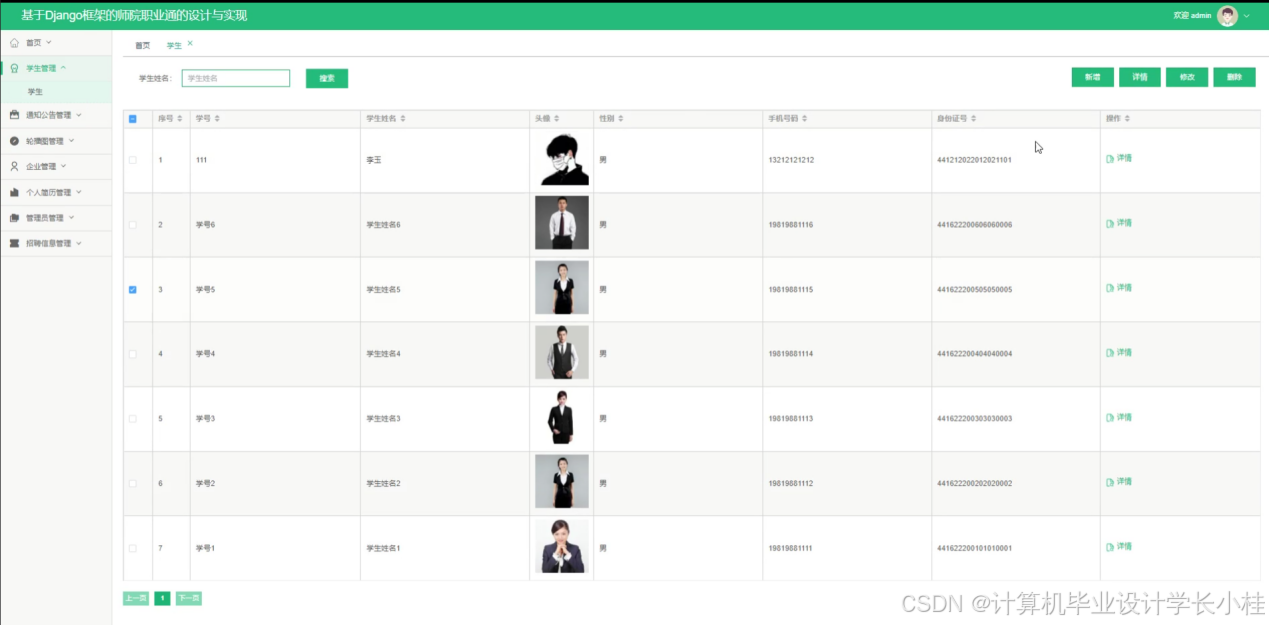Open 详情 link for 学号1 row
Screen dimensions: 1269x625
click(1119, 547)
